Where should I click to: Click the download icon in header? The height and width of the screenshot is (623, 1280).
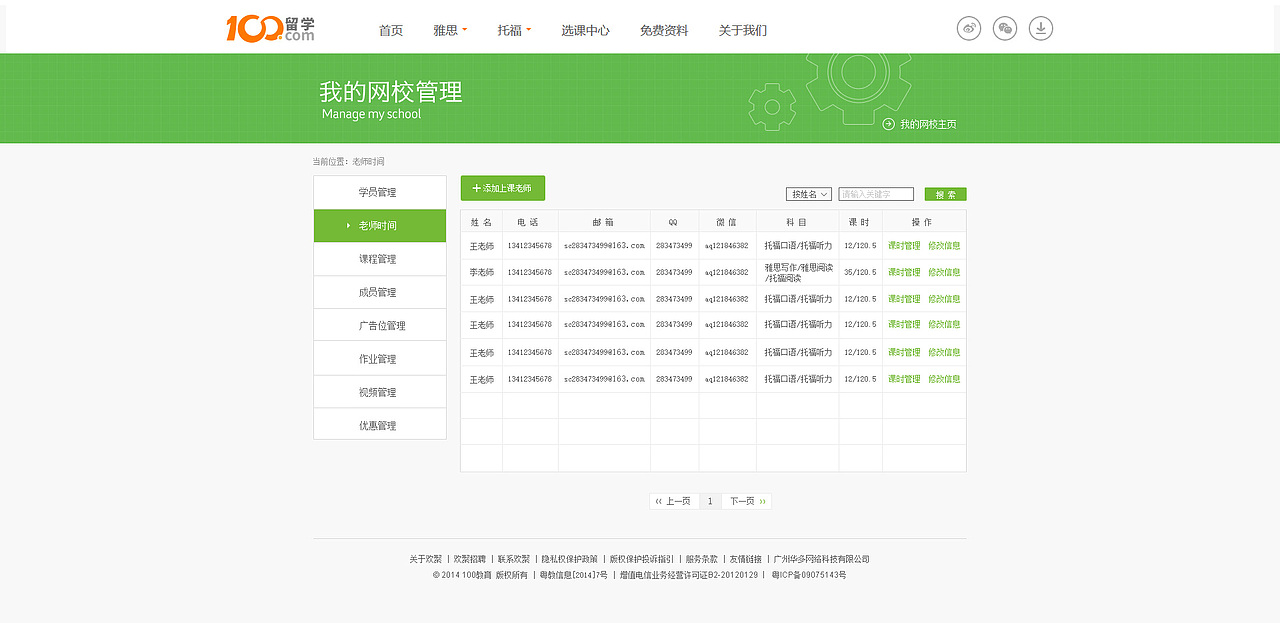tap(1041, 29)
